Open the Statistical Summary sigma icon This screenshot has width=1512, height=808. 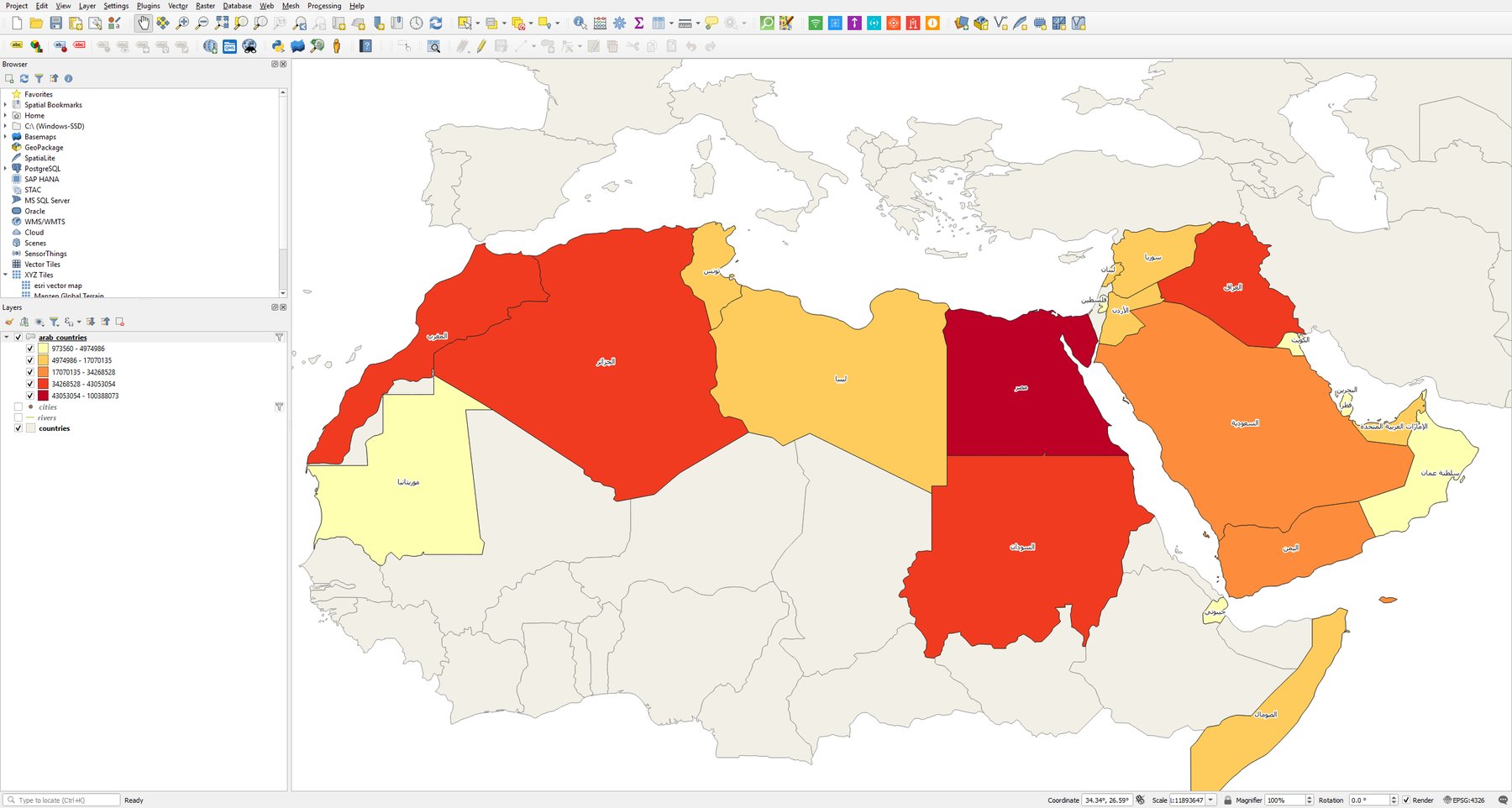pyautogui.click(x=638, y=24)
